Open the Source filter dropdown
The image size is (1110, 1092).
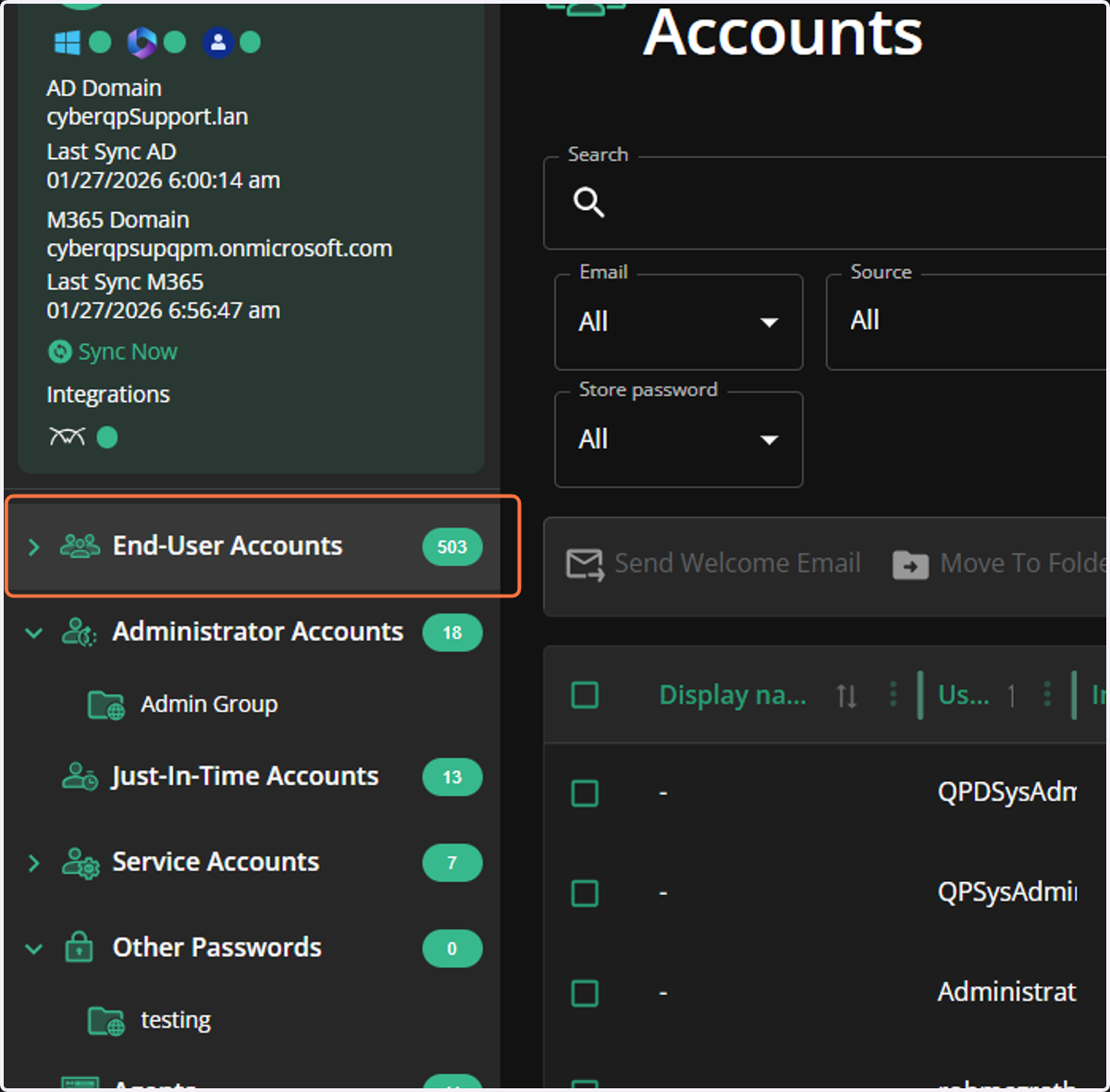(967, 322)
